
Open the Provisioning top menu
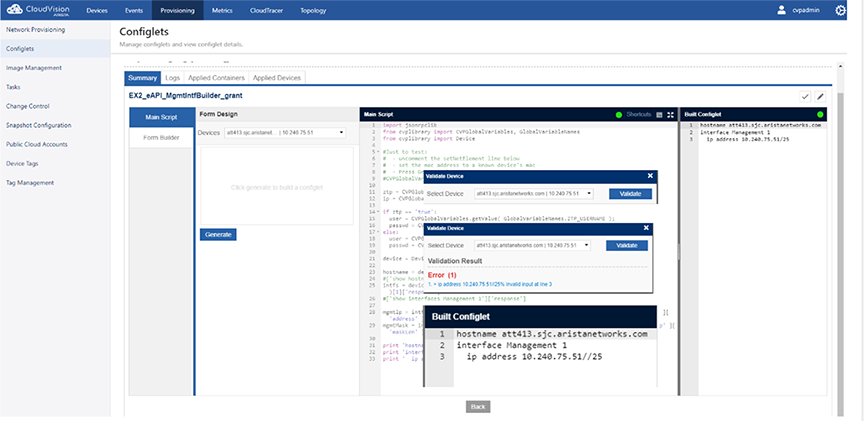tap(178, 10)
